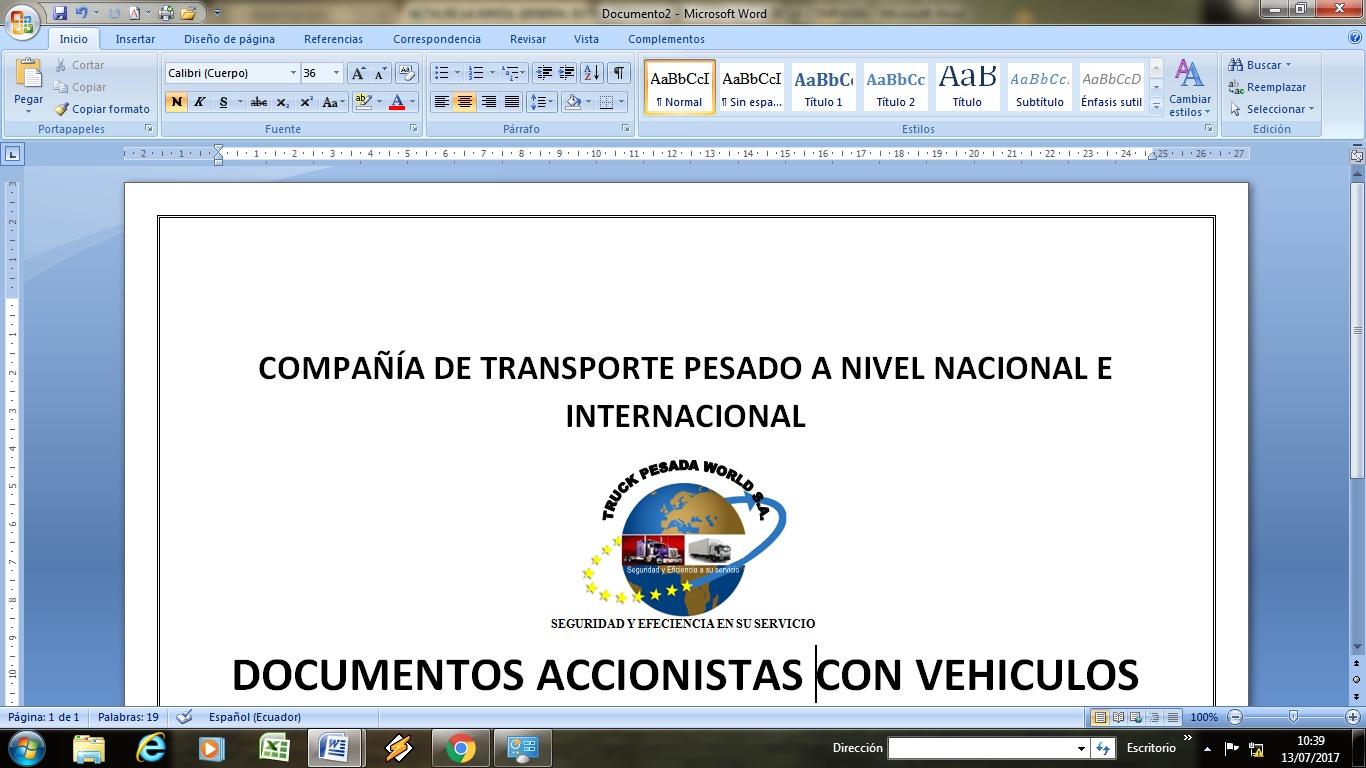Apply the text highlight color
This screenshot has height=768, width=1366.
363,102
